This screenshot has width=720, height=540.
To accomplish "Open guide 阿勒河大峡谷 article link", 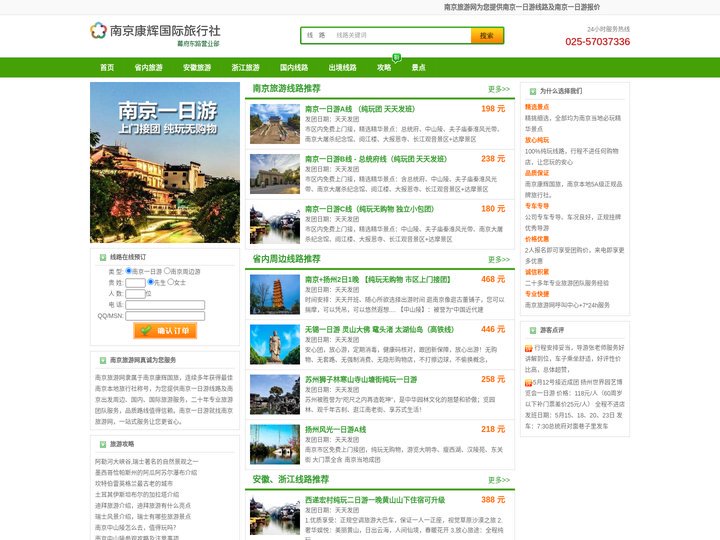I will coord(146,461).
